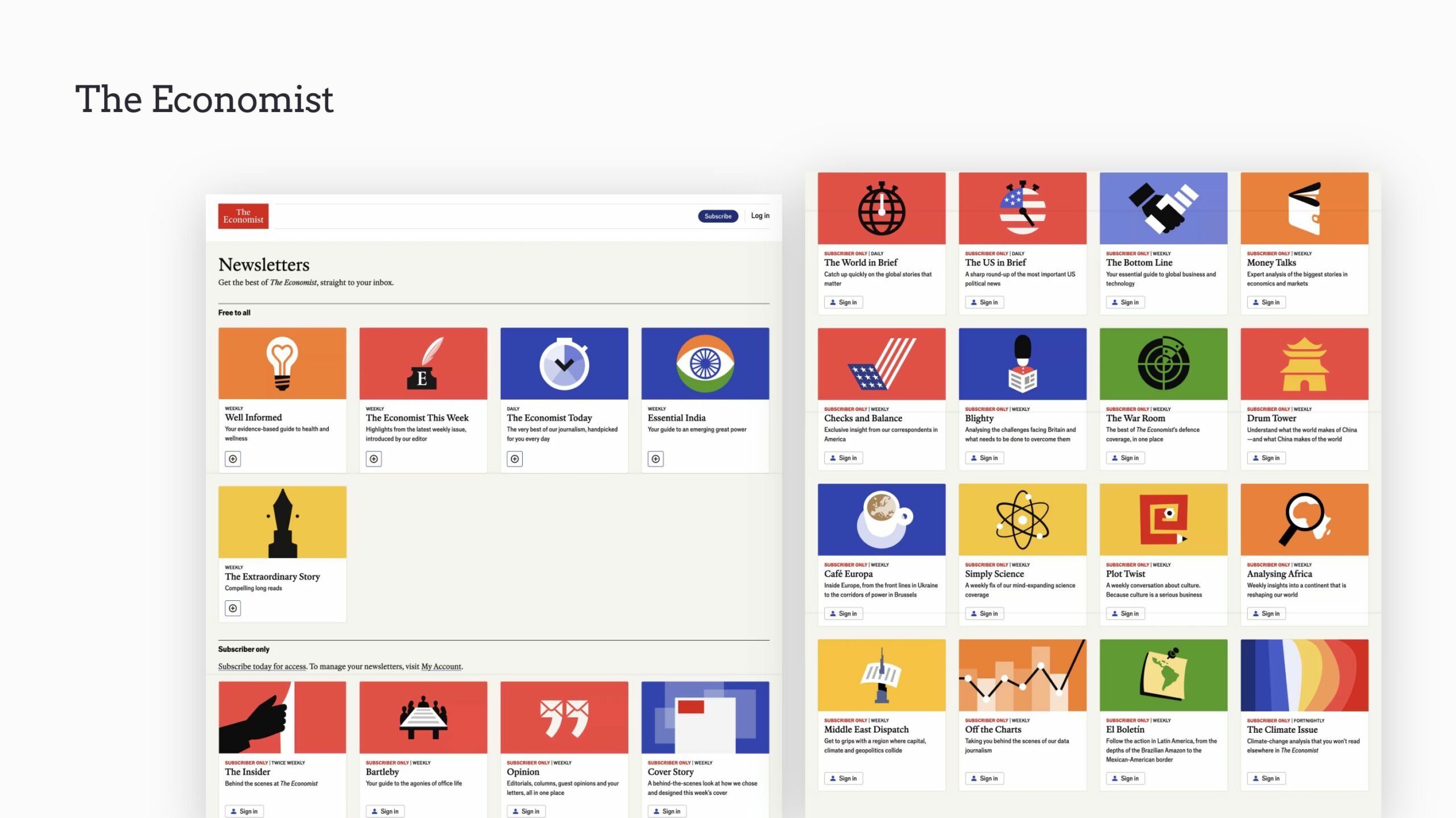Click the Log in link
Image resolution: width=1456 pixels, height=818 pixels.
(x=760, y=216)
